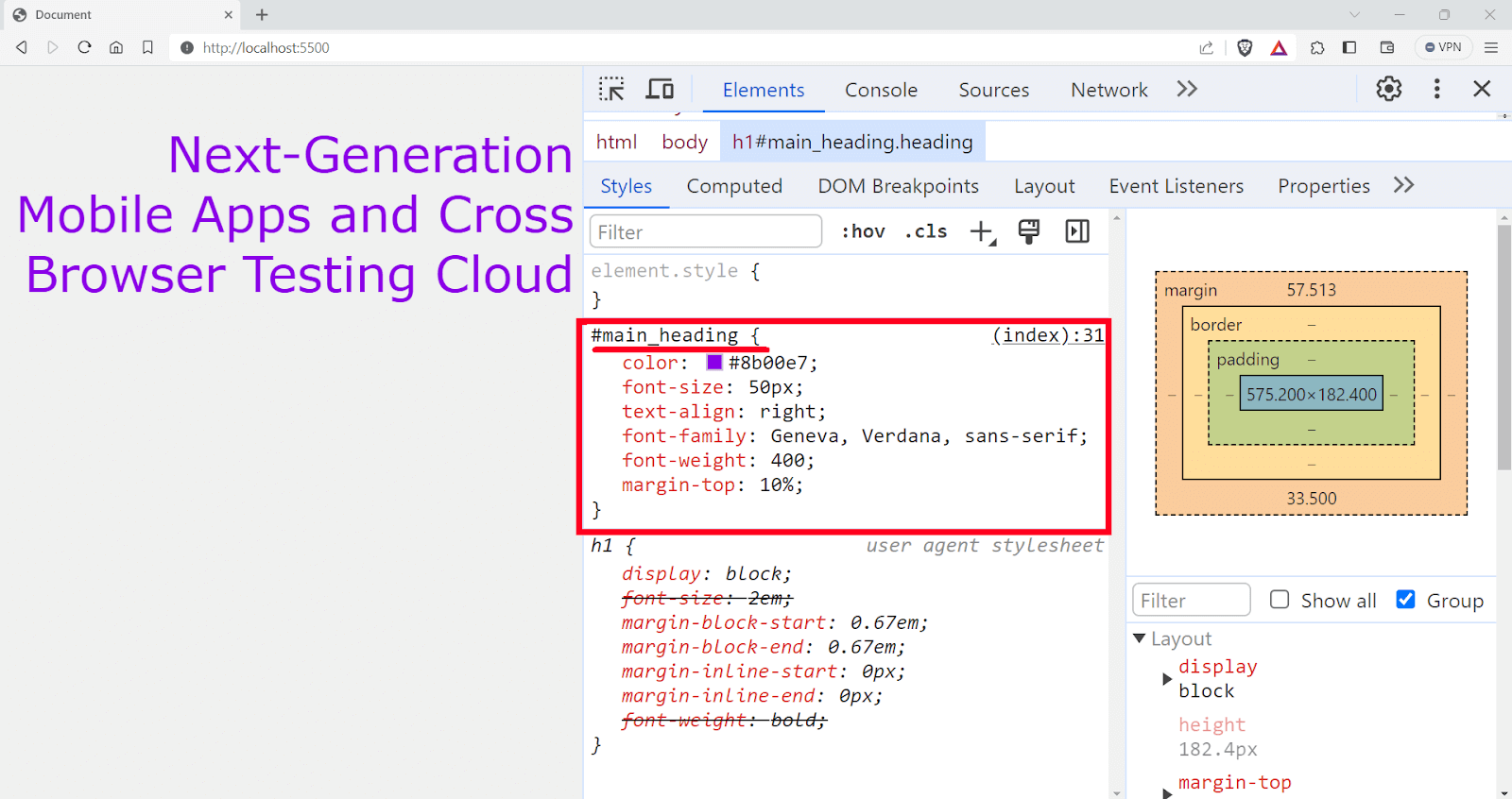Click the .cls class toggle button

pos(925,232)
